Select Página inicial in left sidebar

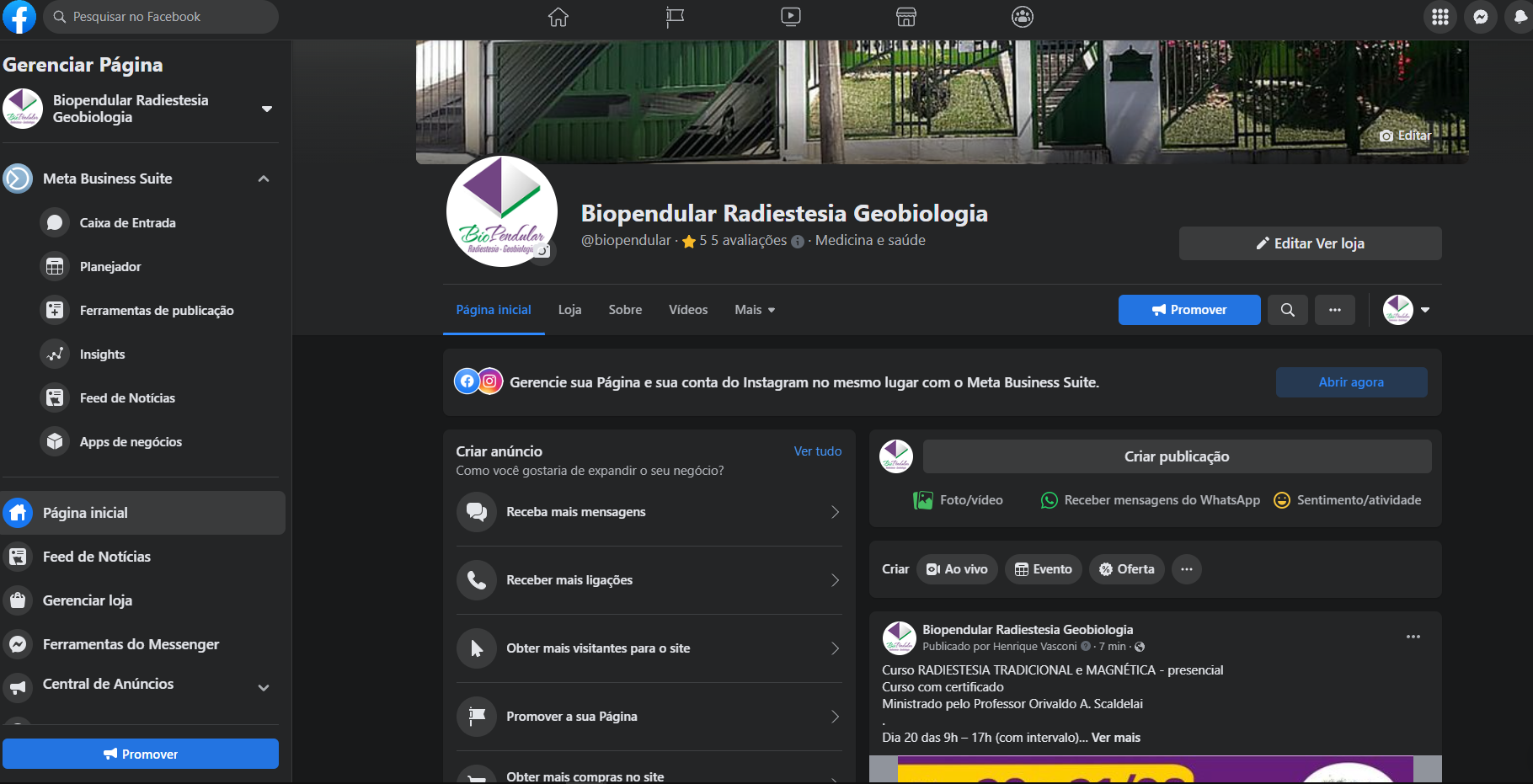[143, 513]
